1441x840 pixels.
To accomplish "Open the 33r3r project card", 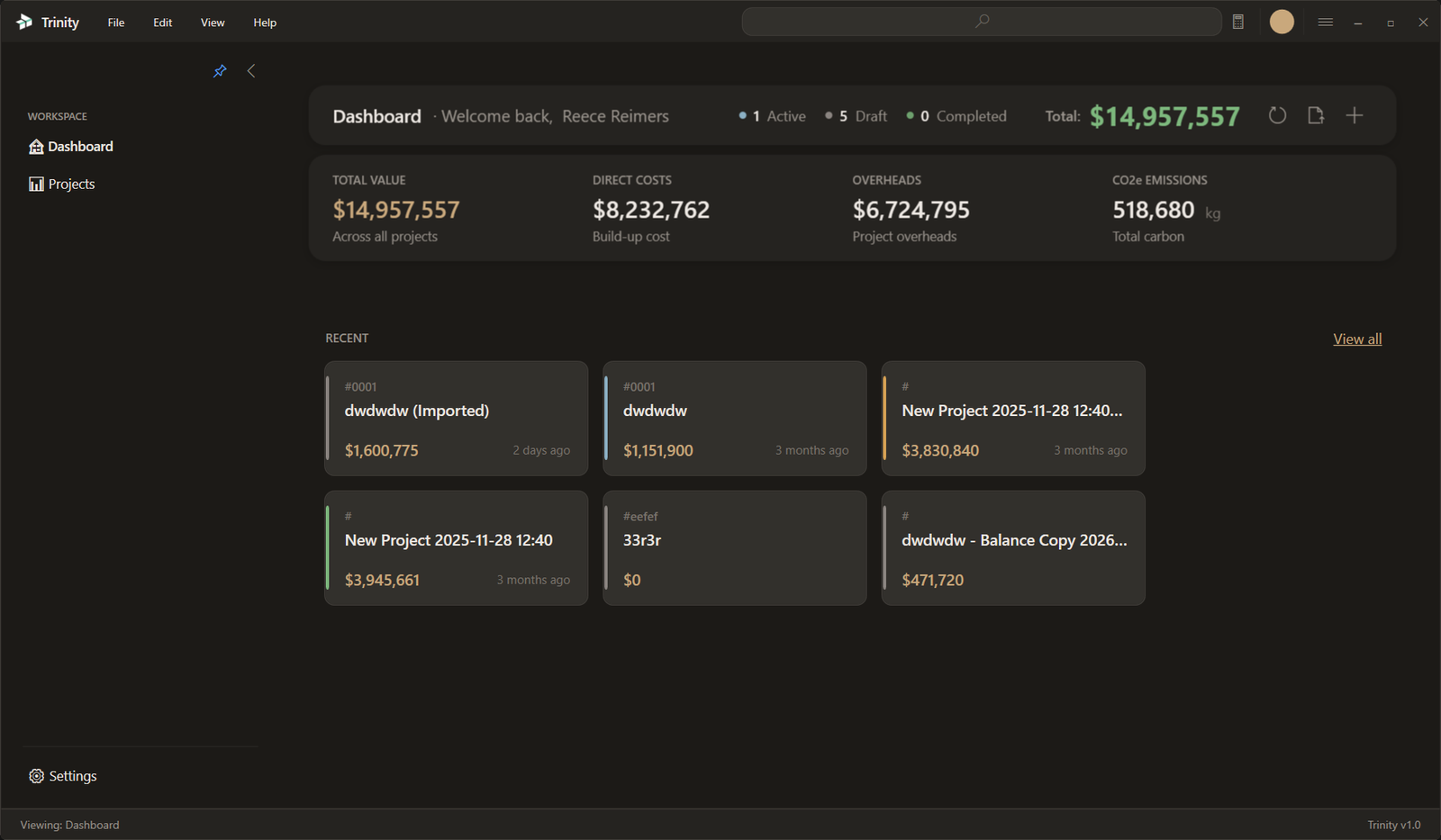I will [x=735, y=548].
